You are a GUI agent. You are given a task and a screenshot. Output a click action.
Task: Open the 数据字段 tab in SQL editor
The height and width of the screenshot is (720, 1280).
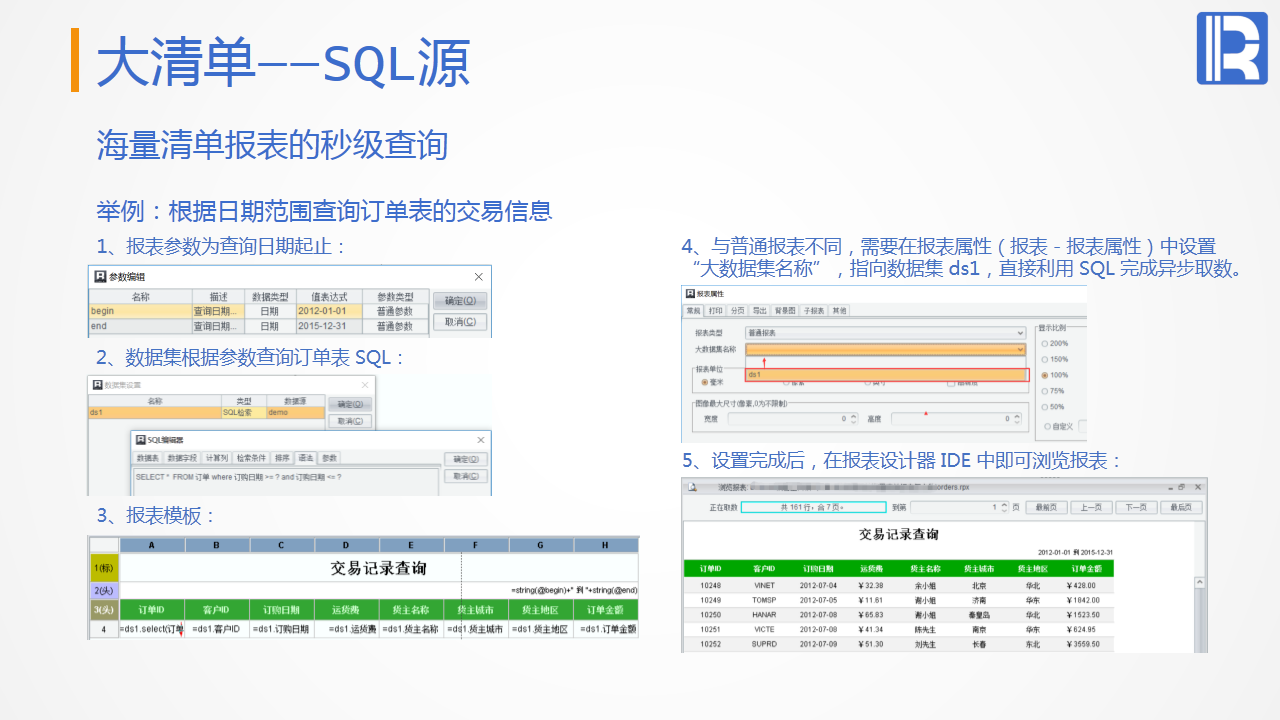pyautogui.click(x=182, y=458)
